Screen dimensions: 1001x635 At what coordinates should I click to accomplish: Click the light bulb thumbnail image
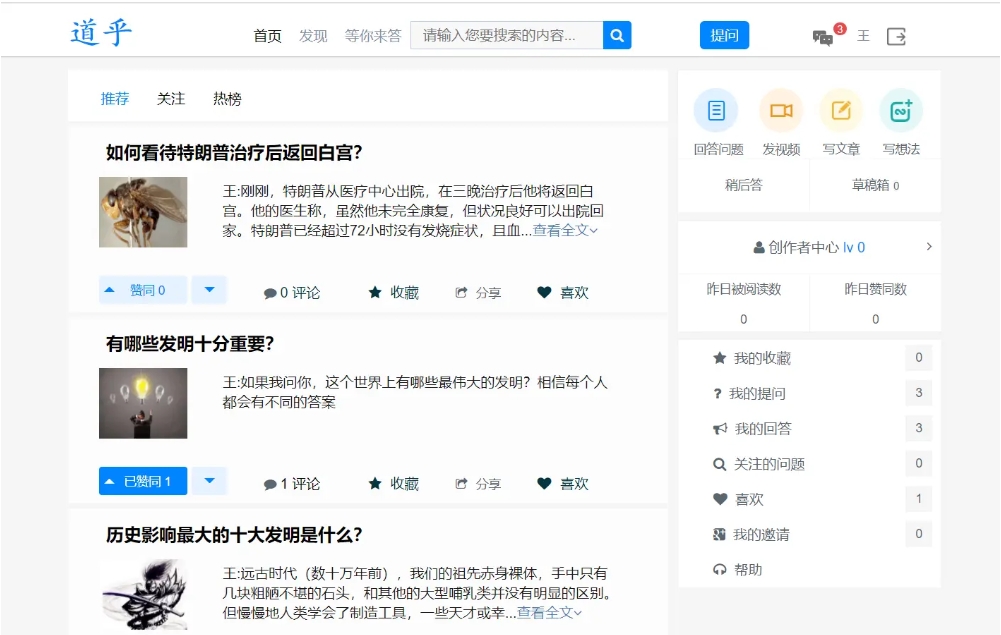(143, 403)
